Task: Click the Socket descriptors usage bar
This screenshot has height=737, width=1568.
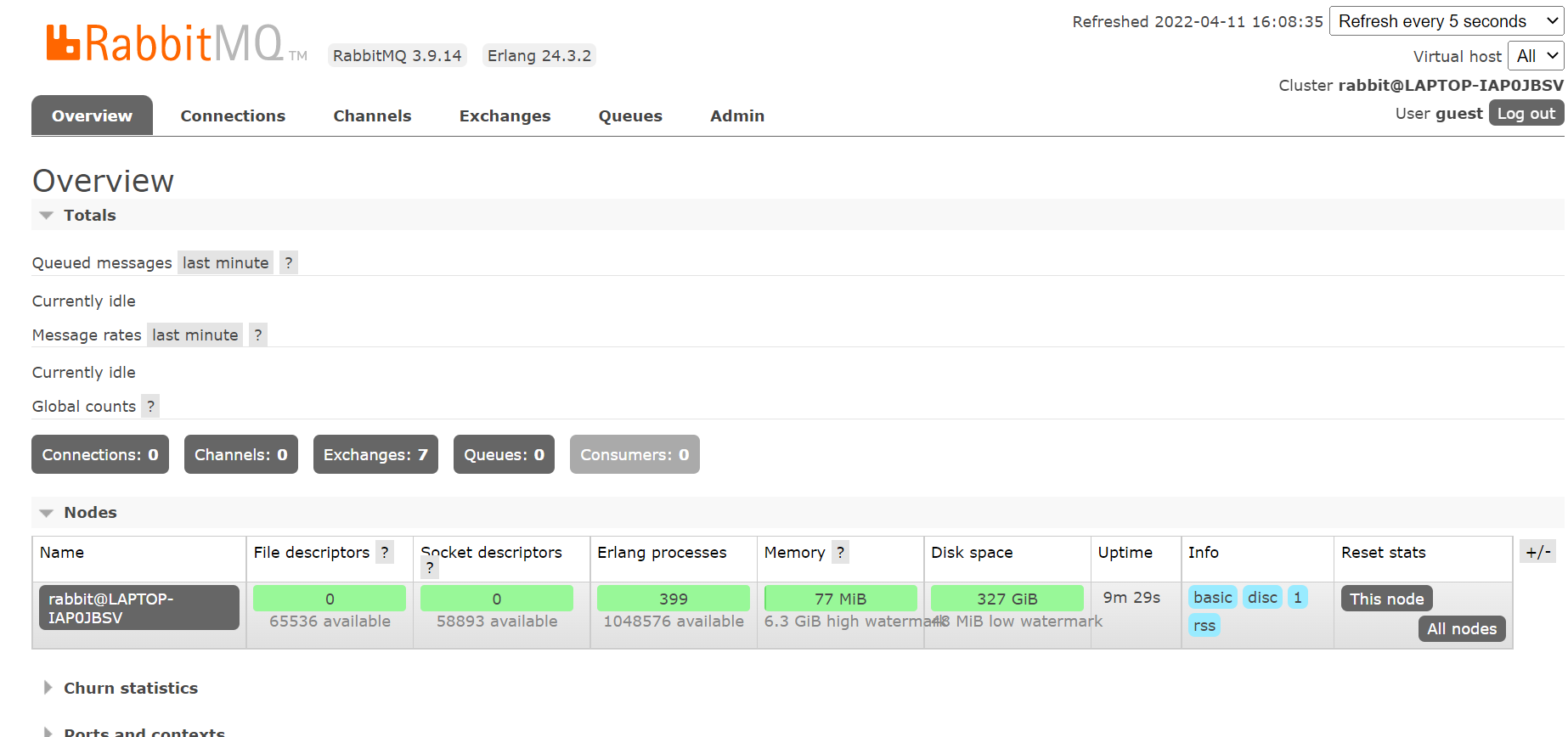Action: tap(497, 599)
